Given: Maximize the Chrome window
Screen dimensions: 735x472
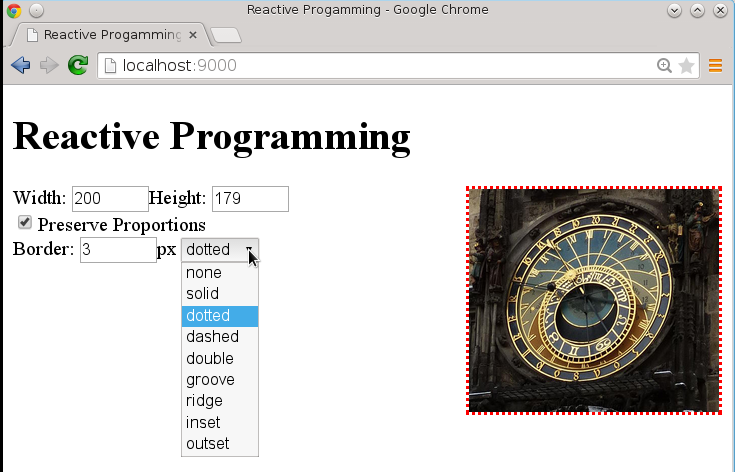Looking at the screenshot, I should pos(698,10).
